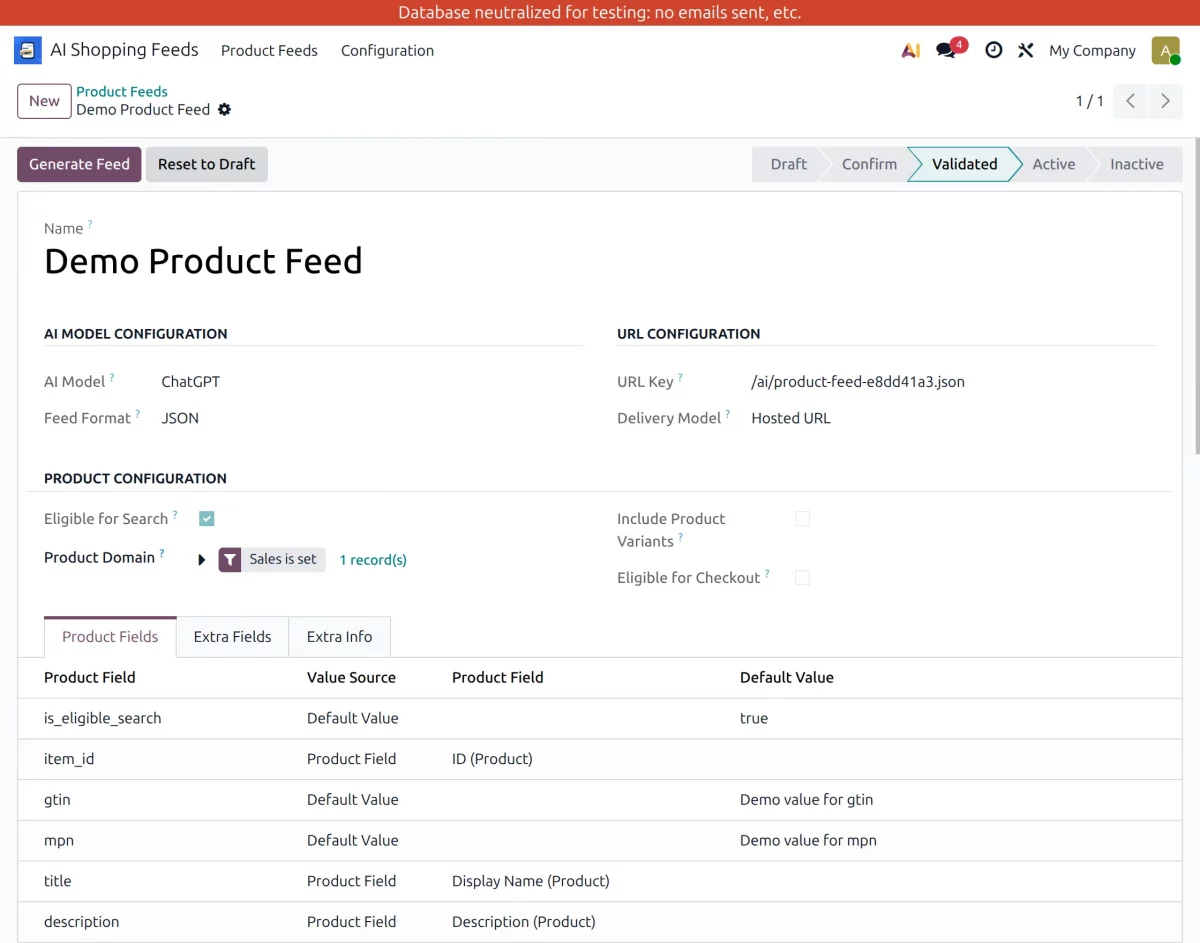
Task: Click the next record chevron
Action: click(1165, 101)
